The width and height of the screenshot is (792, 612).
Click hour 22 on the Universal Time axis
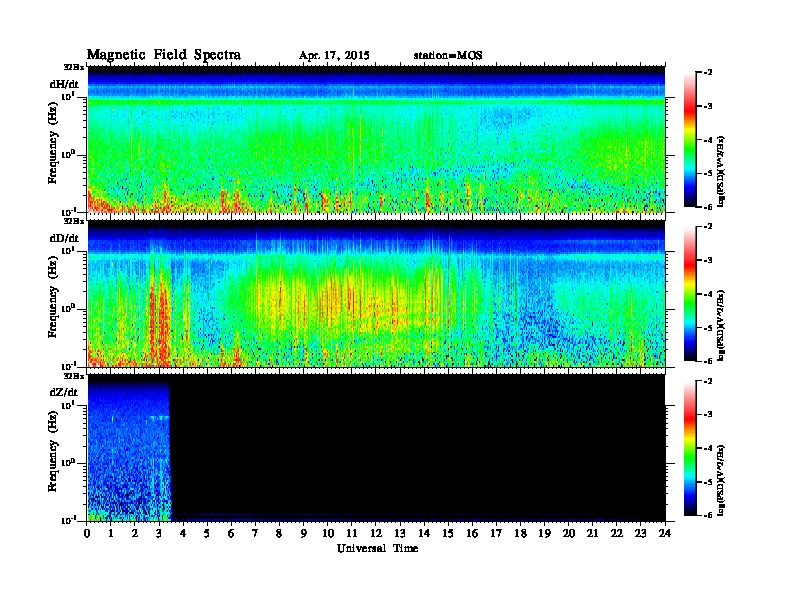617,533
